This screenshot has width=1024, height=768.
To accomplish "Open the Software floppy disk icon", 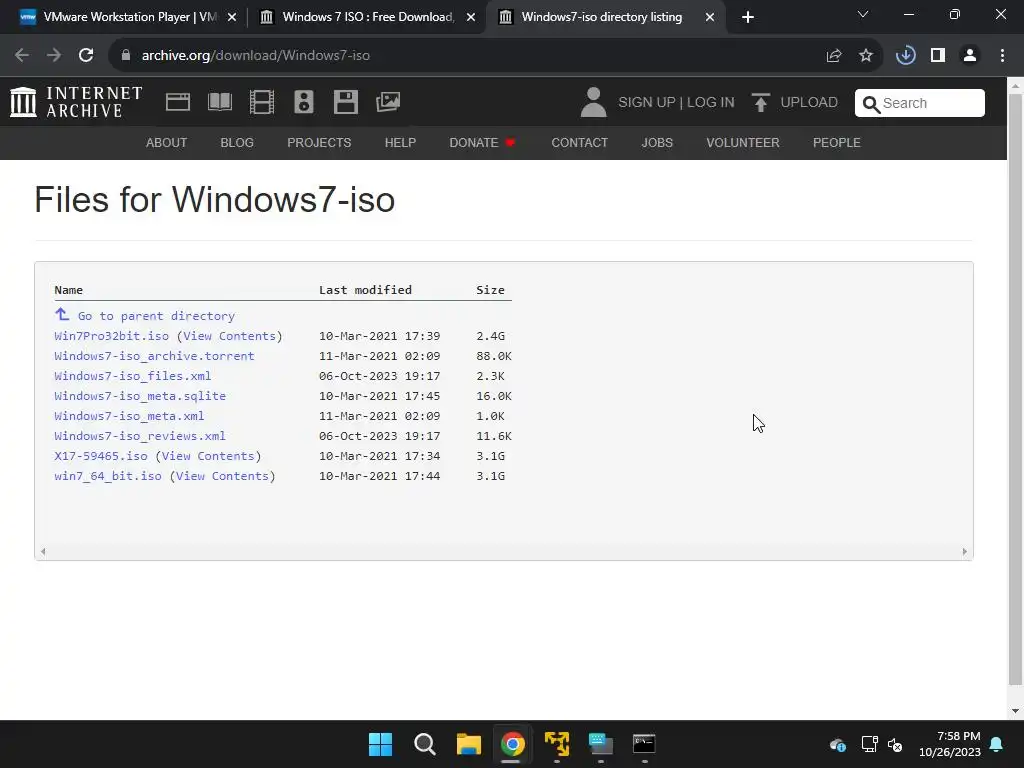I will coord(345,102).
